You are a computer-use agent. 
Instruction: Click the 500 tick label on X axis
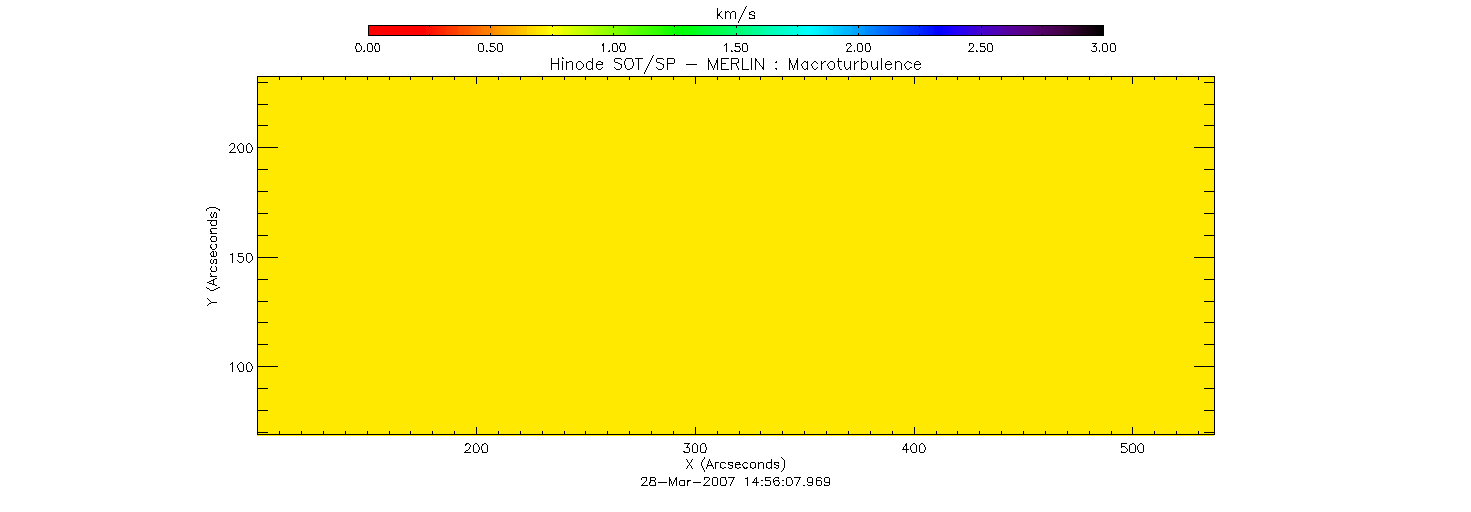click(1132, 449)
